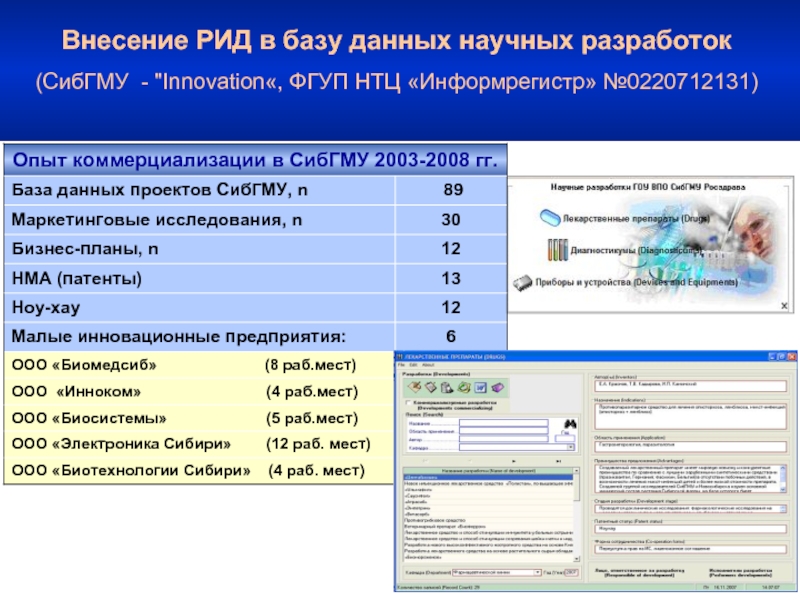Close the Drugs window
Image resolution: width=800 pixels, height=600 pixels.
(x=791, y=357)
